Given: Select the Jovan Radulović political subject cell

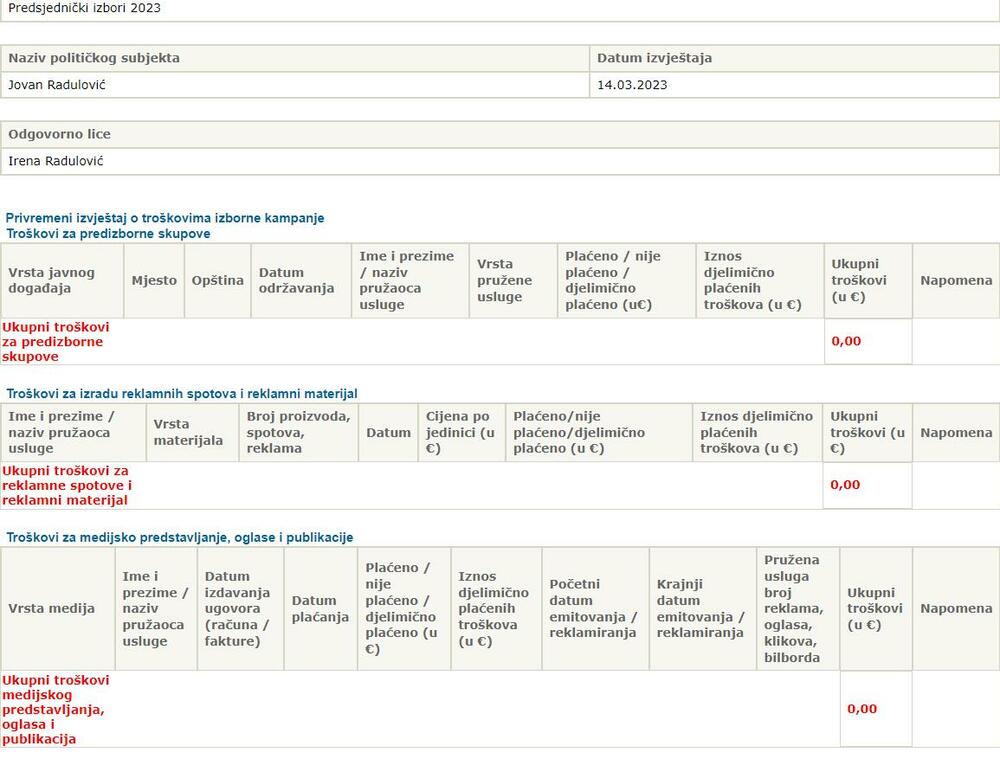Looking at the screenshot, I should point(57,85).
